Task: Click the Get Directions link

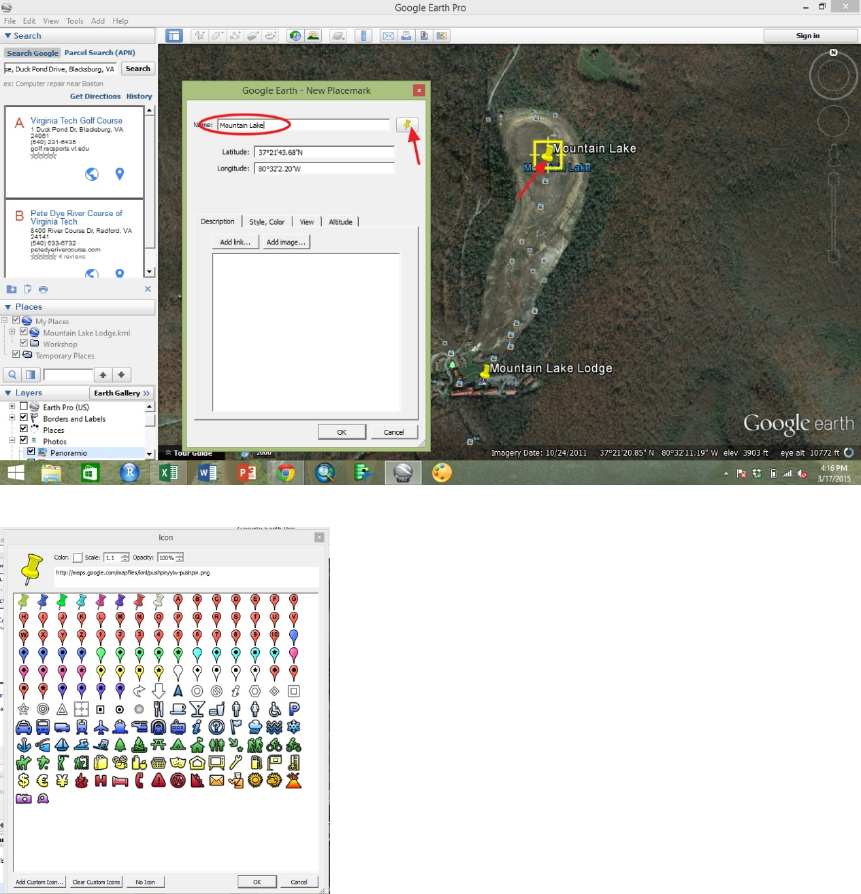Action: click(95, 96)
